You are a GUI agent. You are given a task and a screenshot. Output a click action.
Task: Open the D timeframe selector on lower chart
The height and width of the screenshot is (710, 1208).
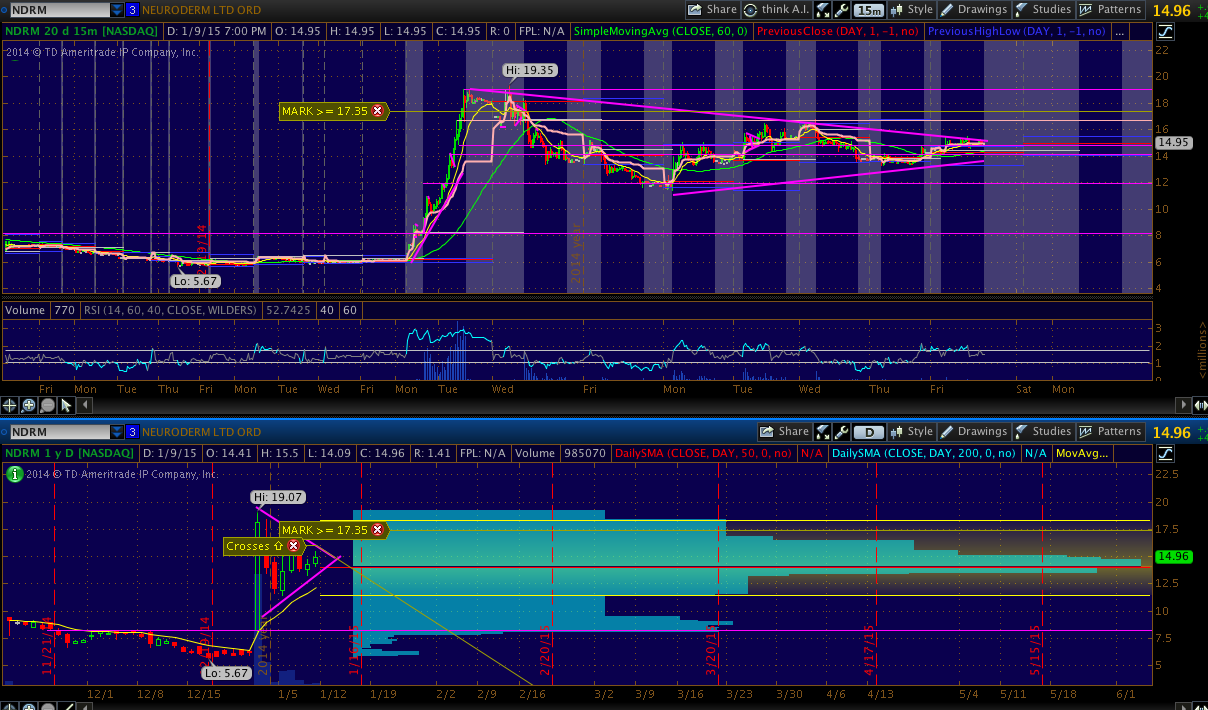point(869,432)
